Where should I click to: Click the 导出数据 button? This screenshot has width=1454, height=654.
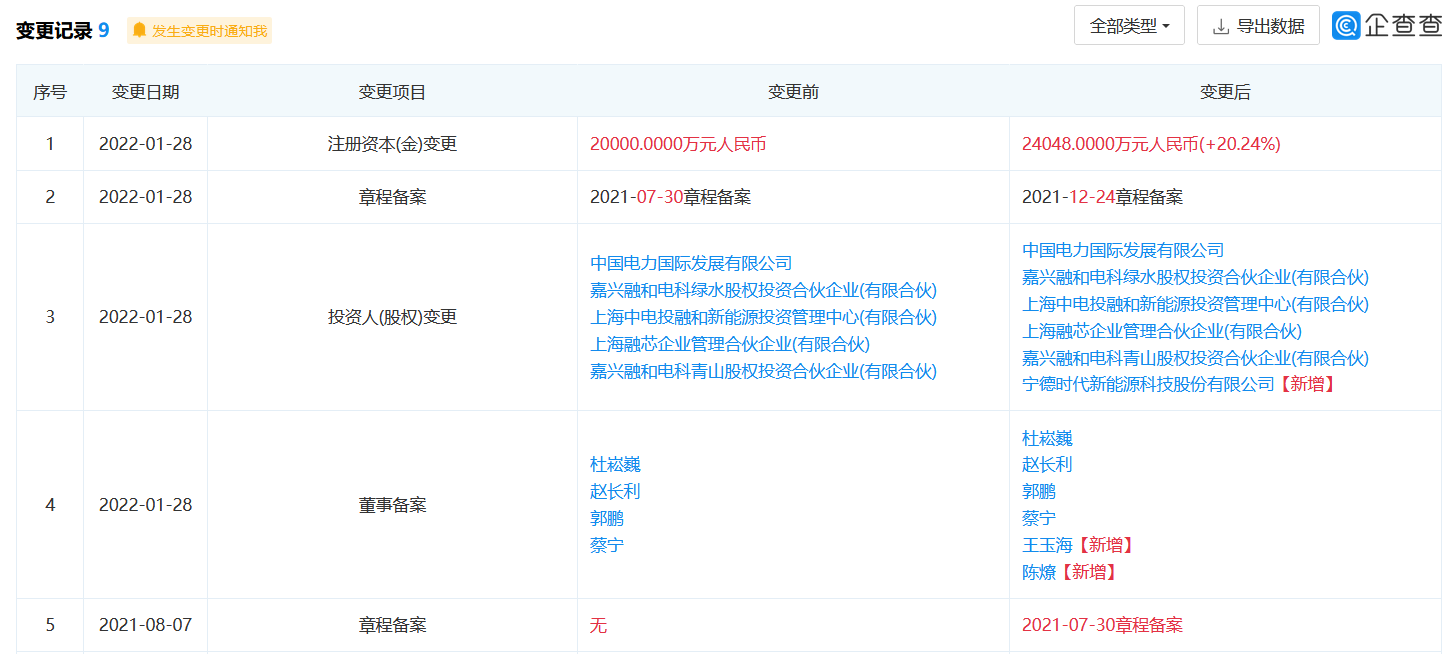point(1258,26)
